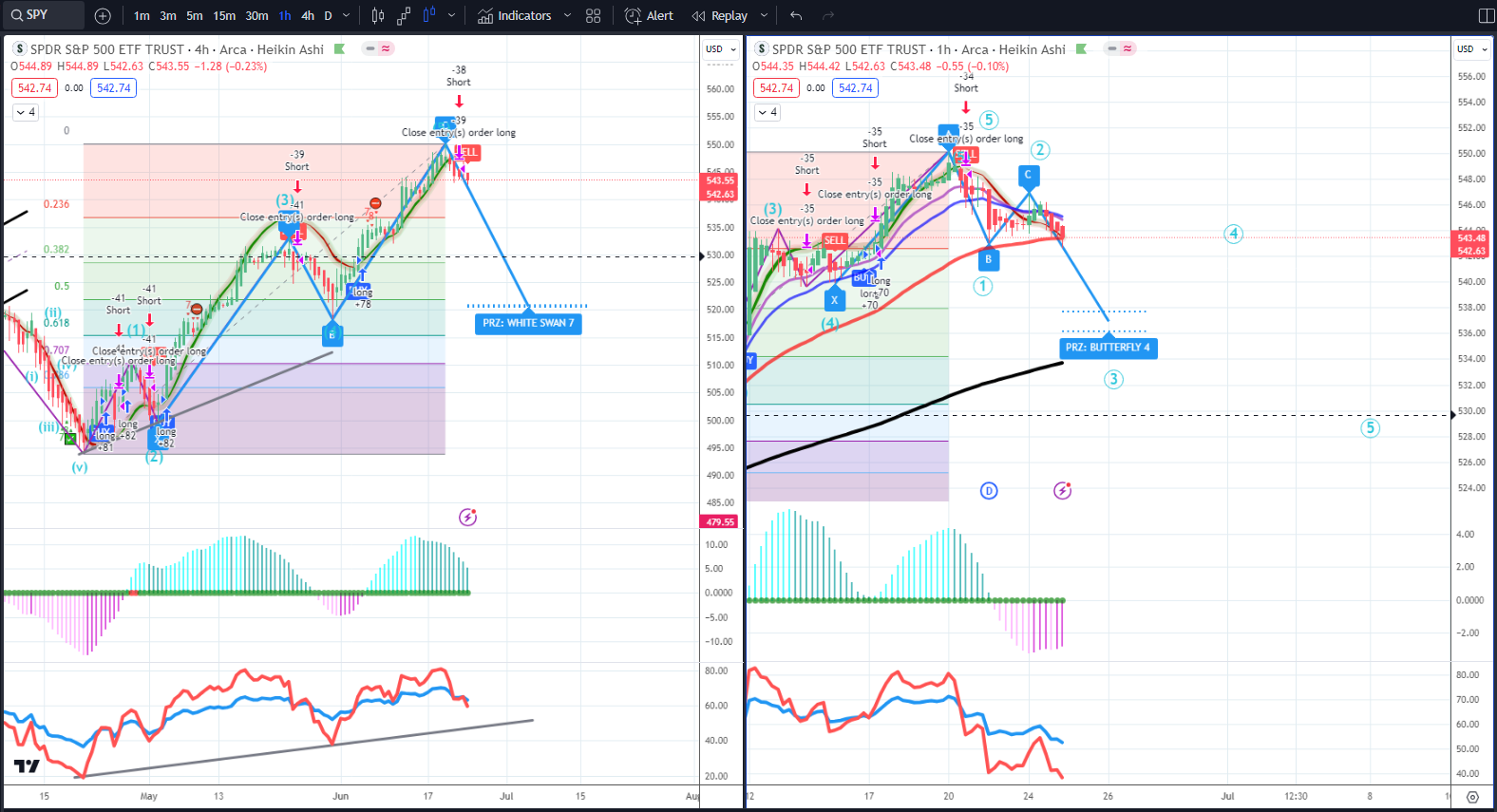1497x812 pixels.
Task: Click the 0.236 Fibonacci level label
Action: pyautogui.click(x=56, y=204)
